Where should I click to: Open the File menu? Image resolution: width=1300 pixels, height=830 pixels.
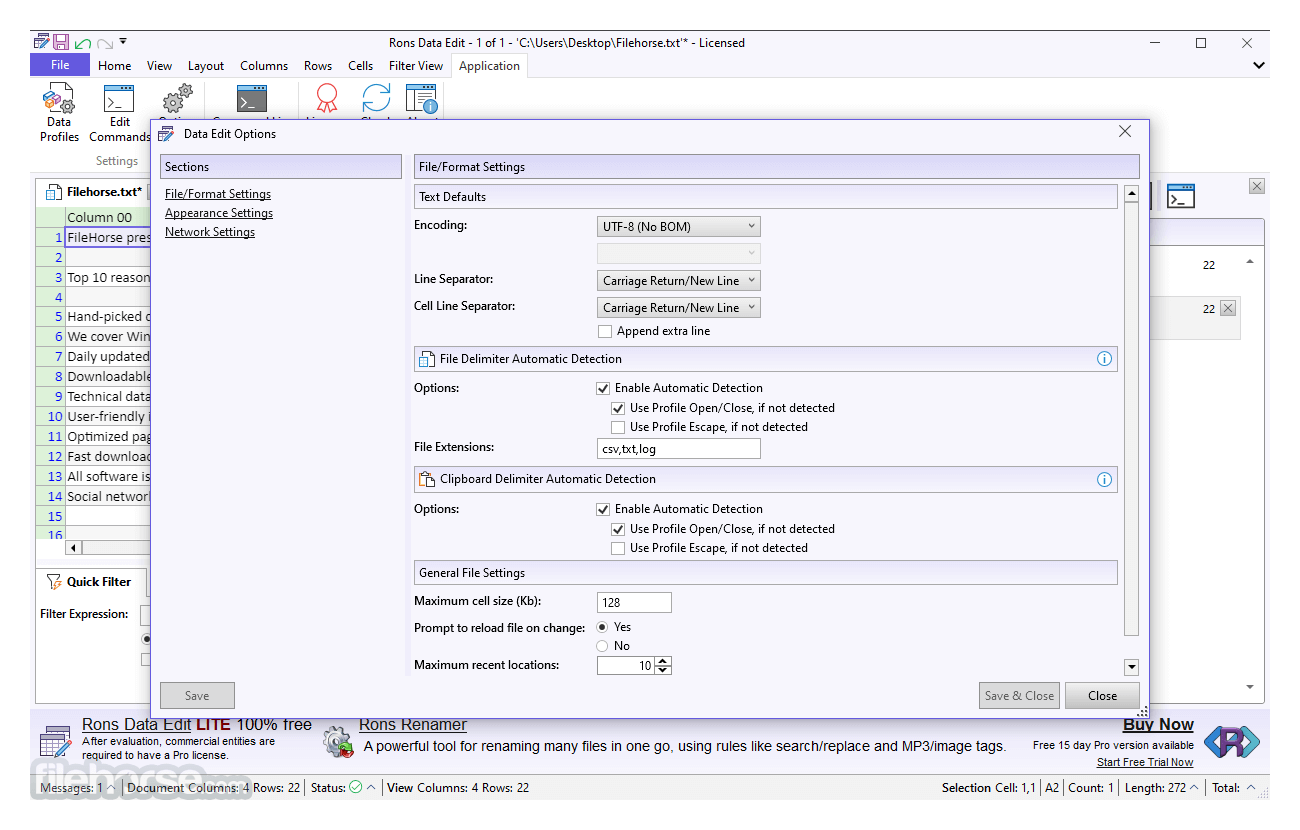click(x=60, y=65)
